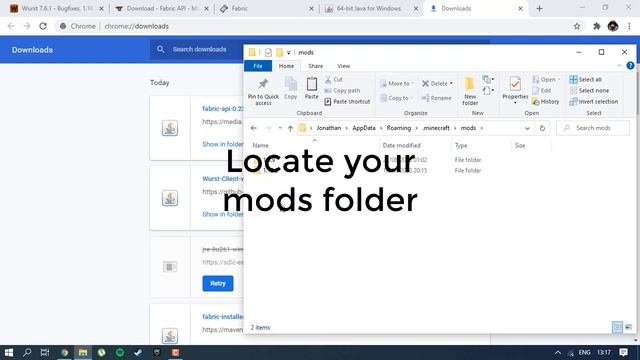
Task: Click Search mods input field
Action: (593, 128)
